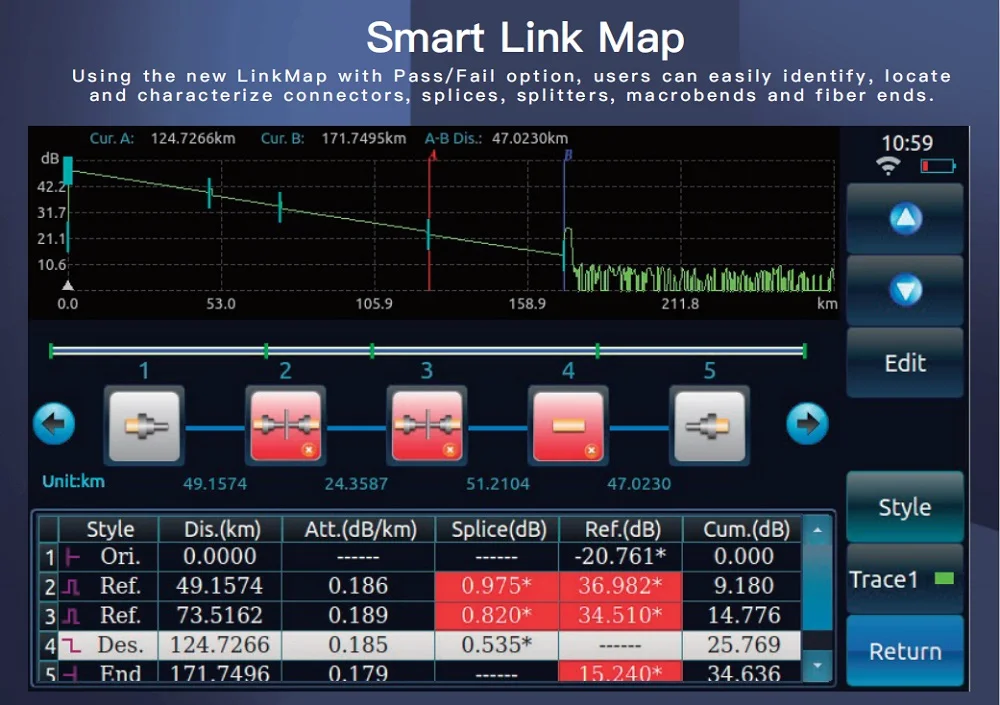Click the red 36.982* reflectance cell

[x=621, y=586]
